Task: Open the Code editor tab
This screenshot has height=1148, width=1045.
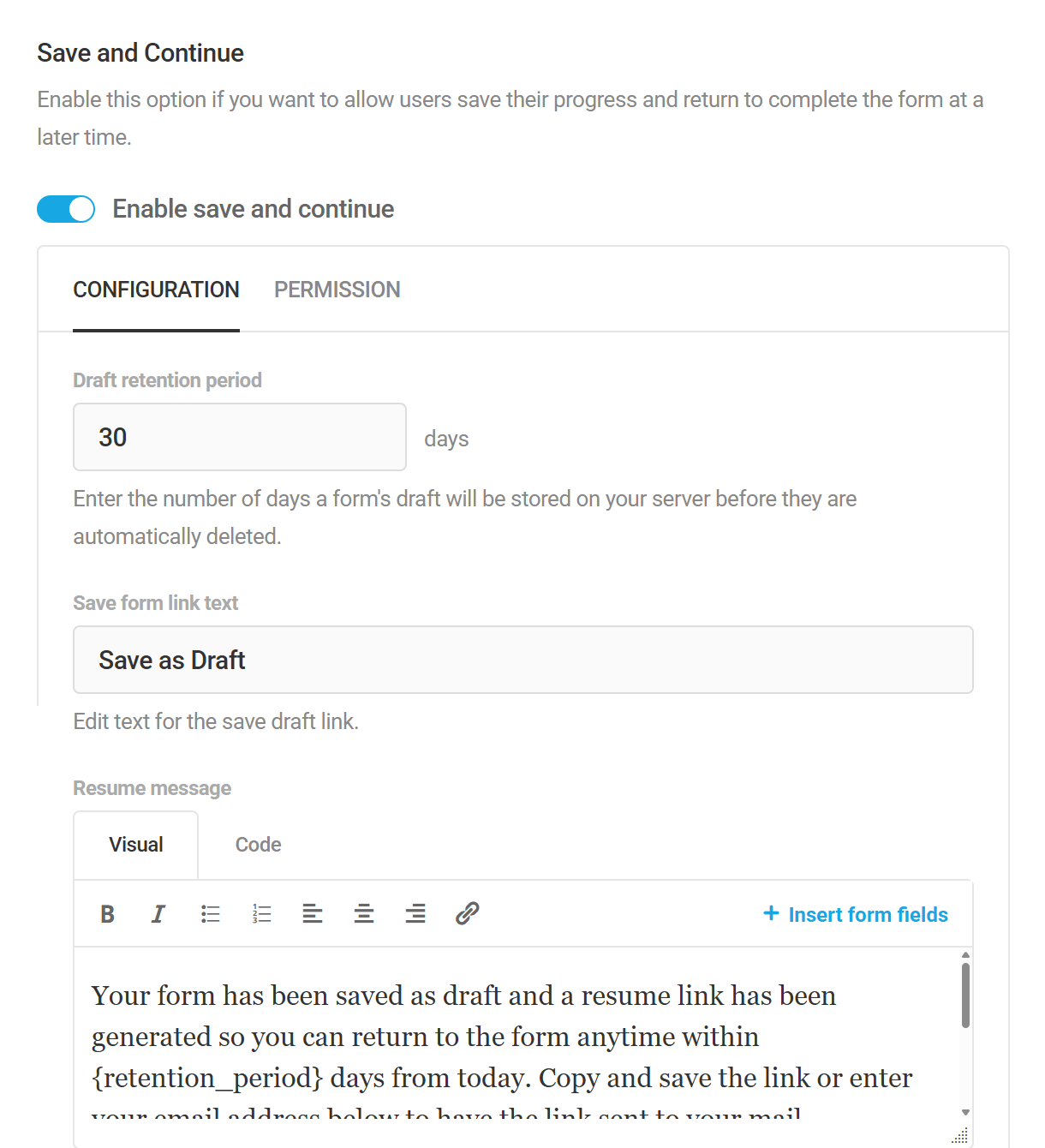Action: tap(258, 845)
